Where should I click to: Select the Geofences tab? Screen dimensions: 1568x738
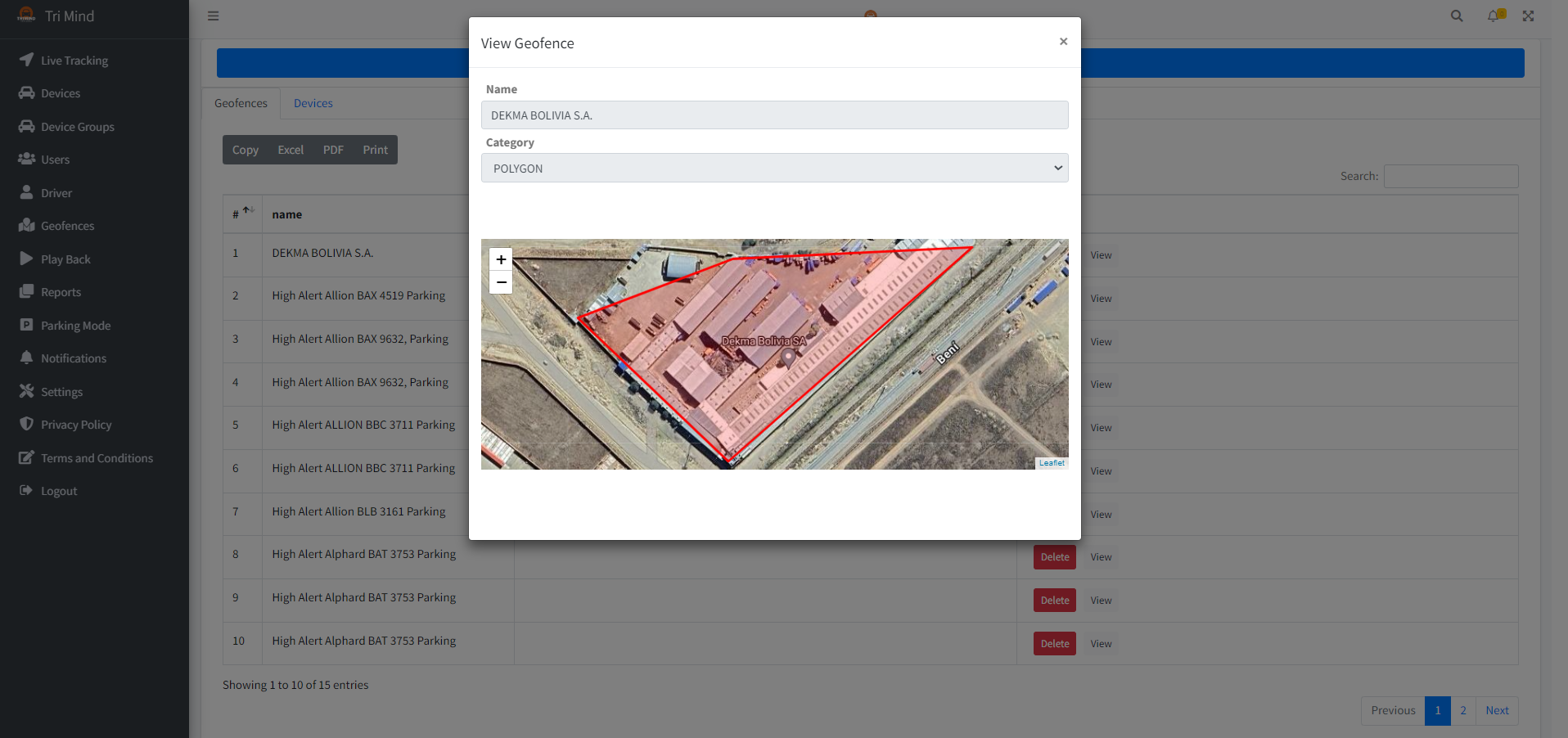pyautogui.click(x=240, y=103)
